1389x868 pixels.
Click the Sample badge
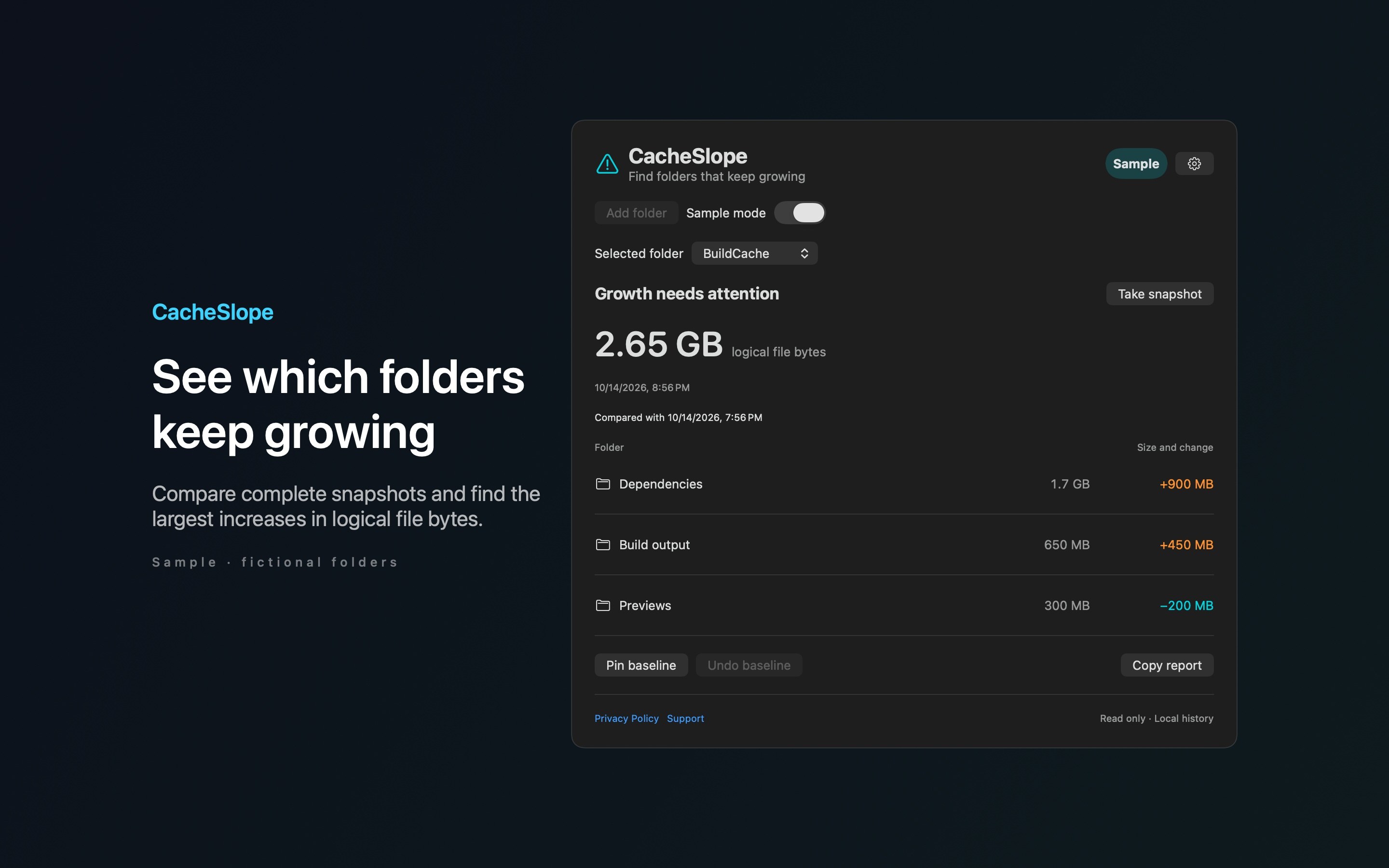click(x=1135, y=163)
